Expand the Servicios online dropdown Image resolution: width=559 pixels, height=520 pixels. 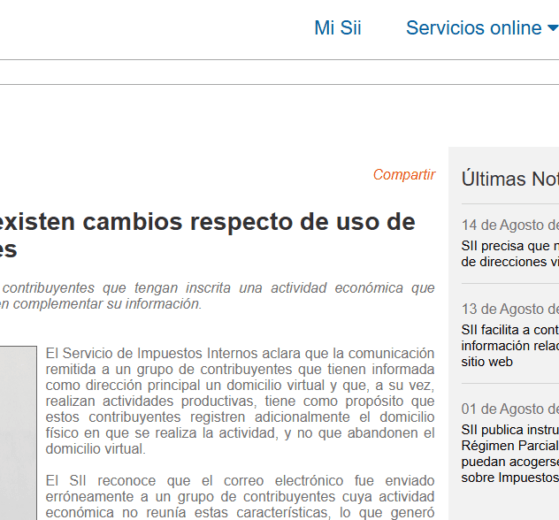pyautogui.click(x=482, y=28)
